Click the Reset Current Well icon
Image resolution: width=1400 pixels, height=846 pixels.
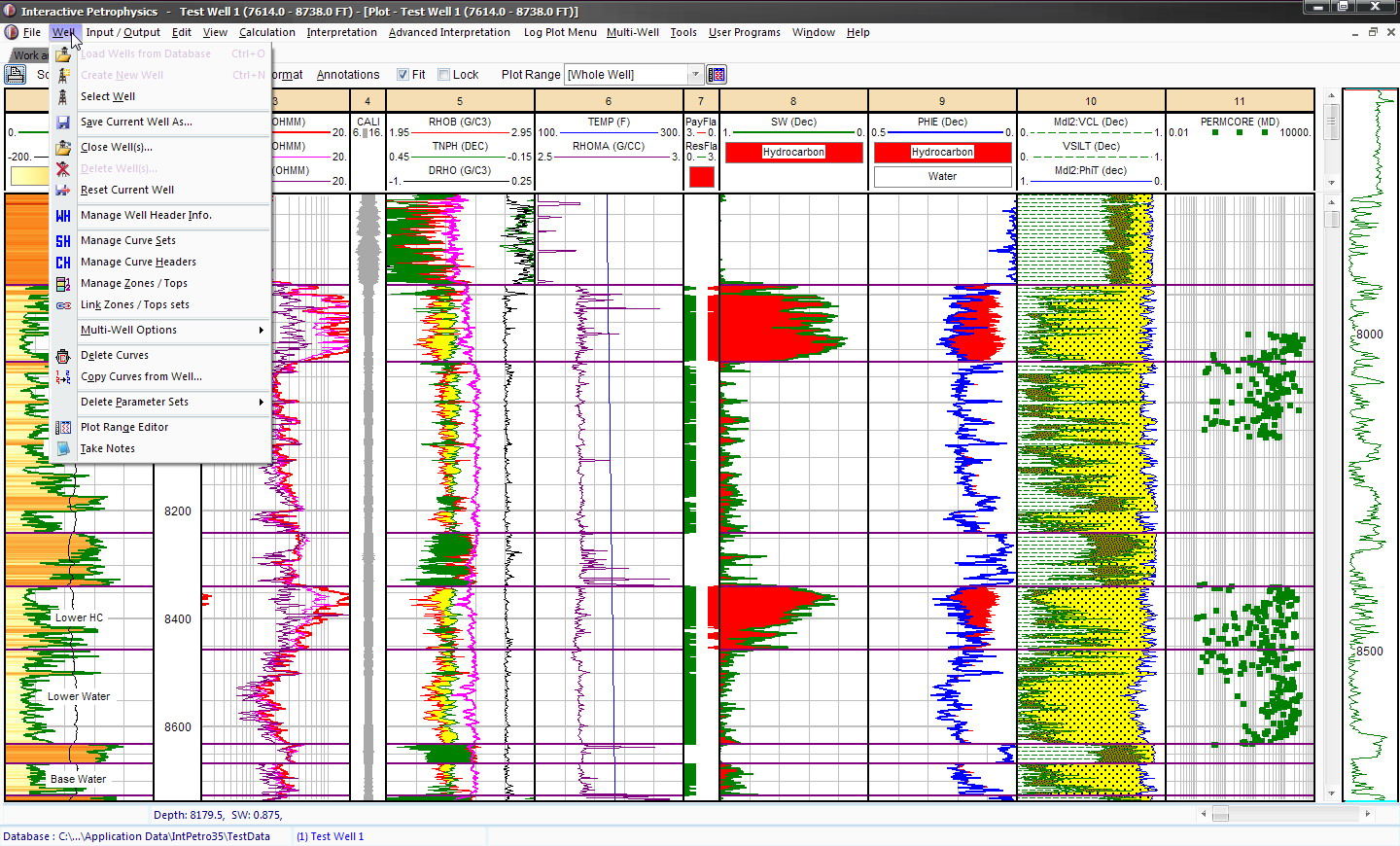point(63,190)
